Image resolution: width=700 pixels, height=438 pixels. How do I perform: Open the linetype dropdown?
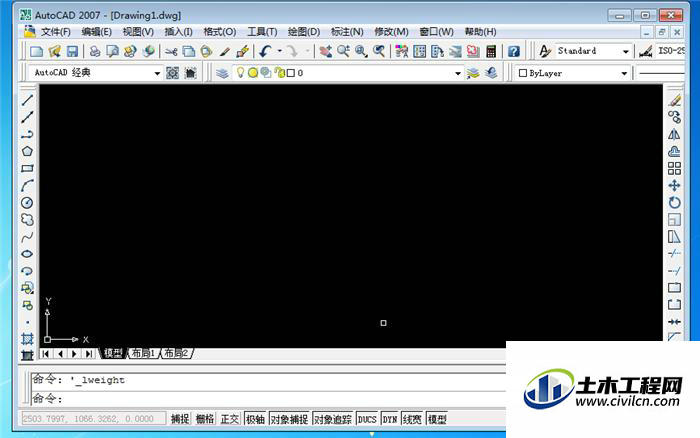[x=661, y=73]
